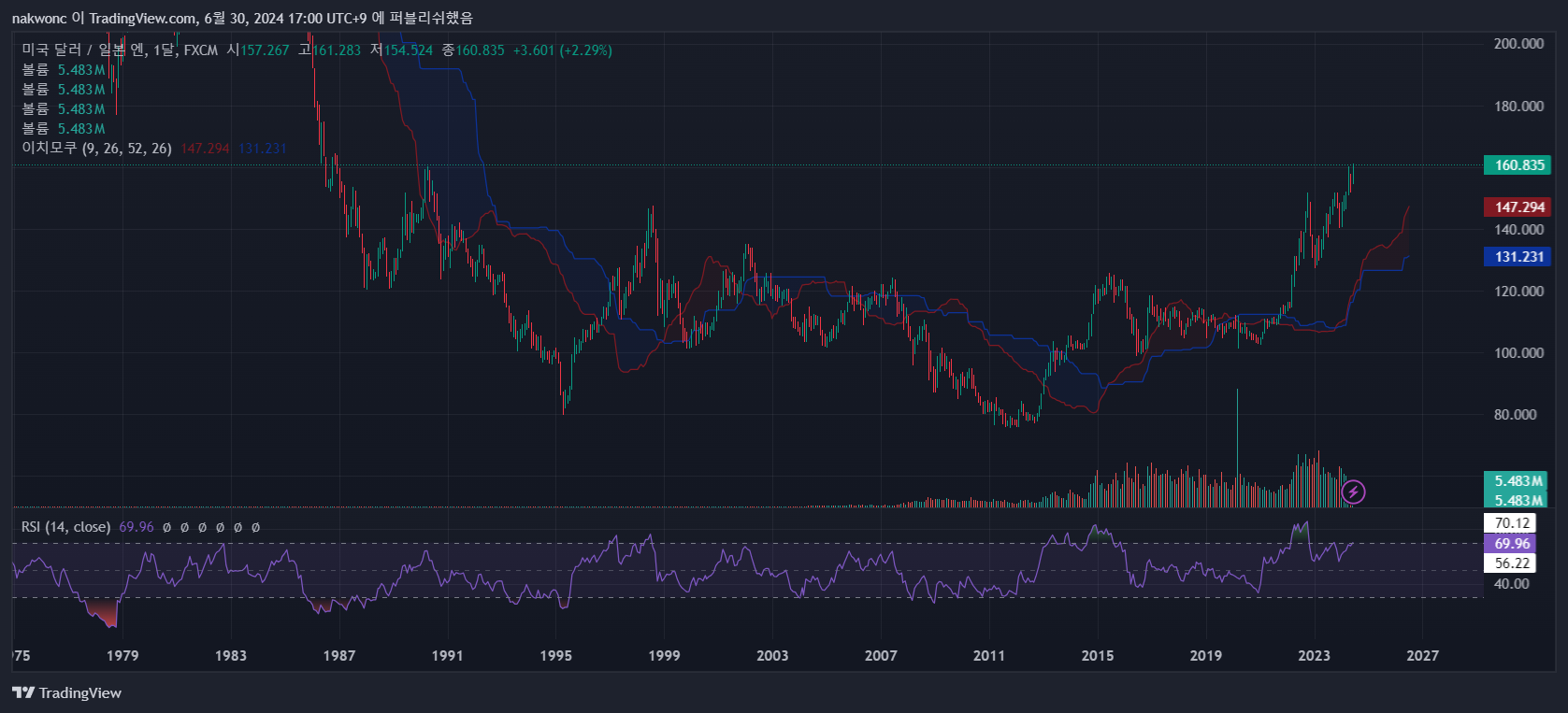Click the green 160.835 price axis label

click(1518, 165)
